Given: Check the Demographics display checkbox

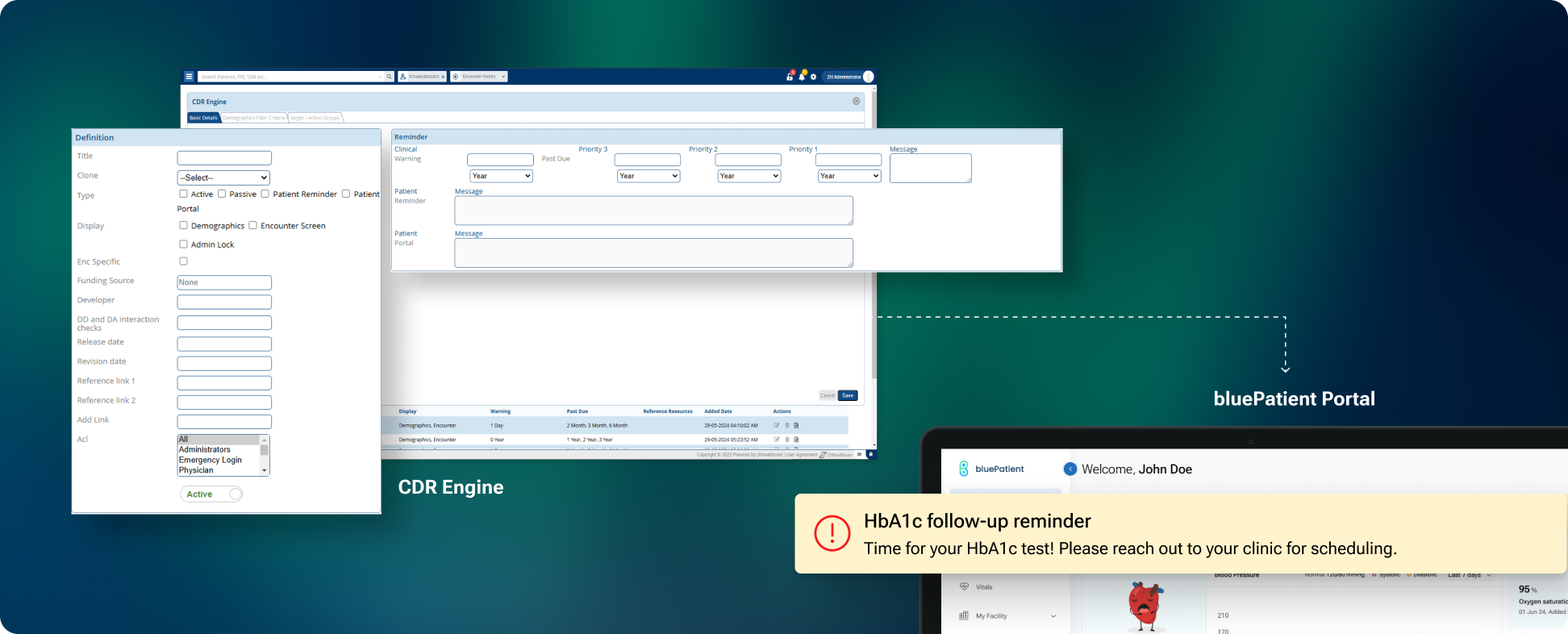Looking at the screenshot, I should click(183, 225).
